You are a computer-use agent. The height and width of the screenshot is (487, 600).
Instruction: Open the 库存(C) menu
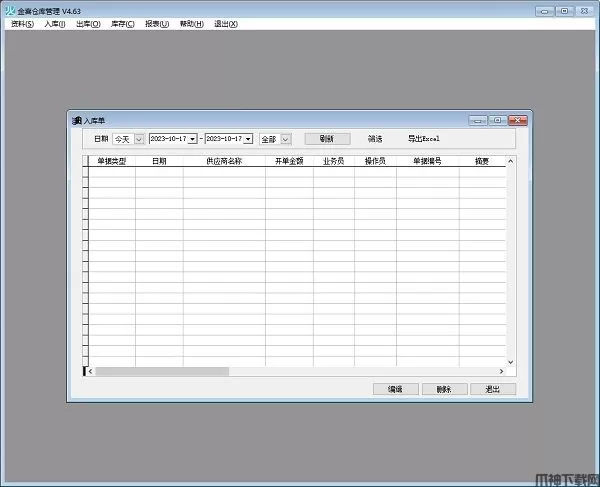coord(122,24)
